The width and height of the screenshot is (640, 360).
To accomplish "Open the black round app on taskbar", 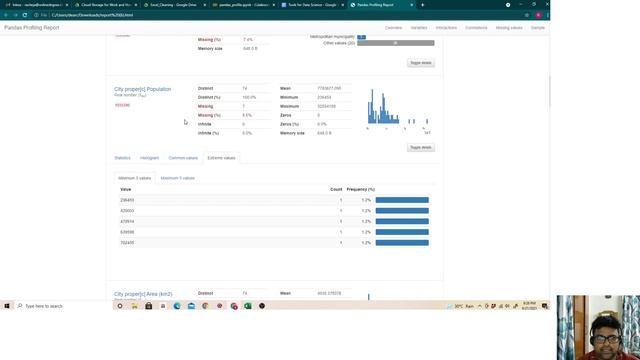I will pos(262,306).
